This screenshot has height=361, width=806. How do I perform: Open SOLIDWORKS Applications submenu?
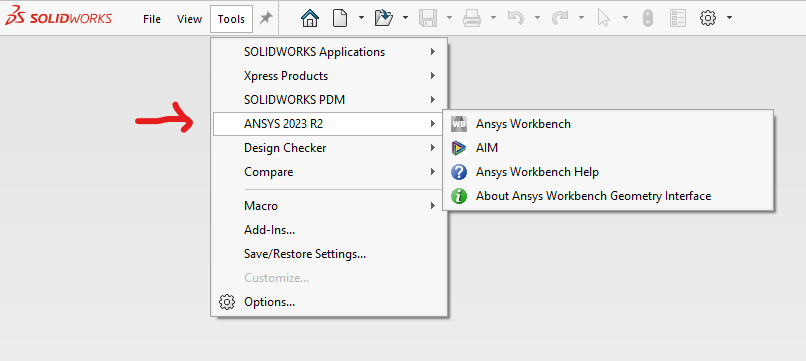(x=329, y=52)
